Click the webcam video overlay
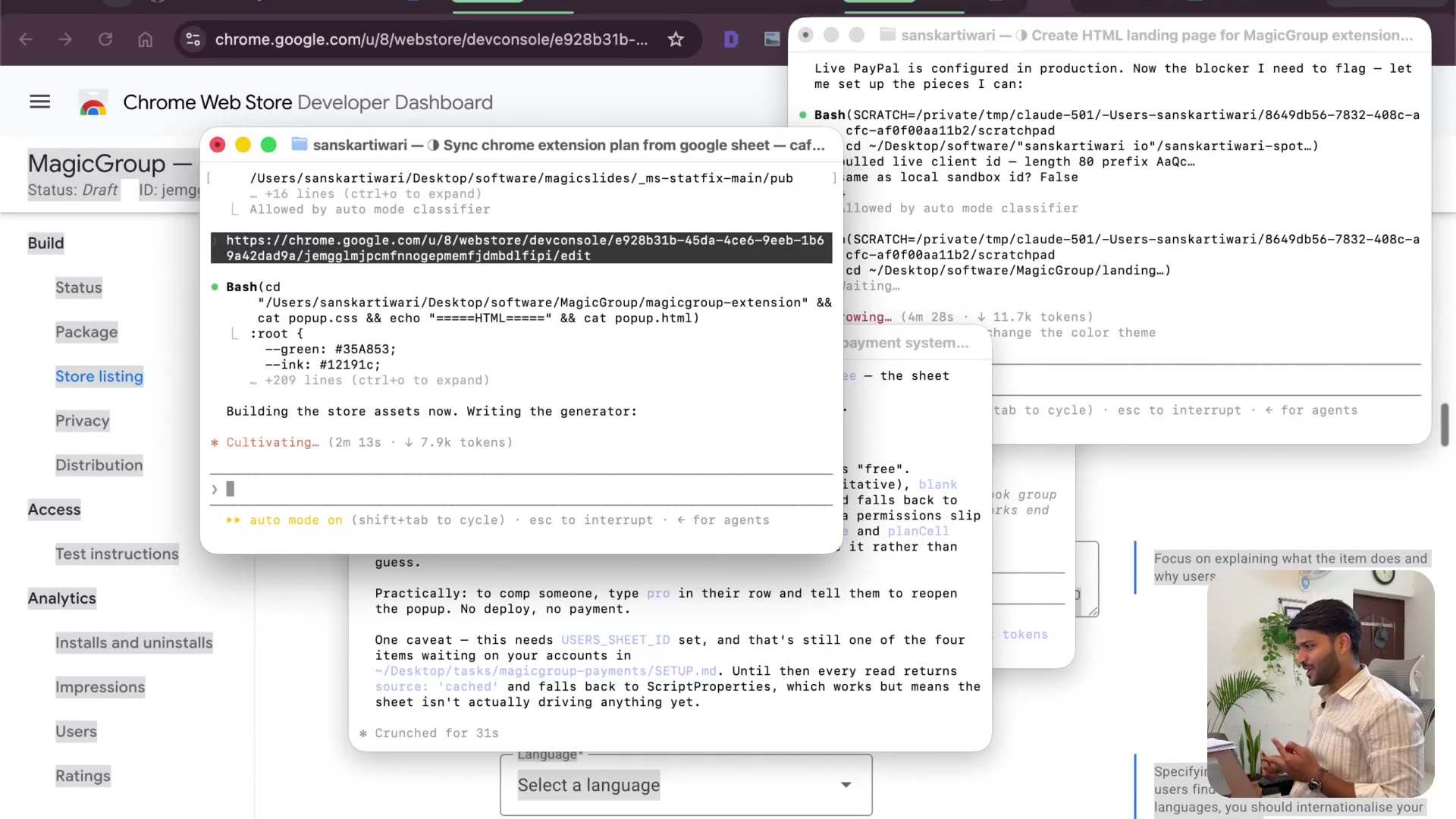 [1320, 683]
